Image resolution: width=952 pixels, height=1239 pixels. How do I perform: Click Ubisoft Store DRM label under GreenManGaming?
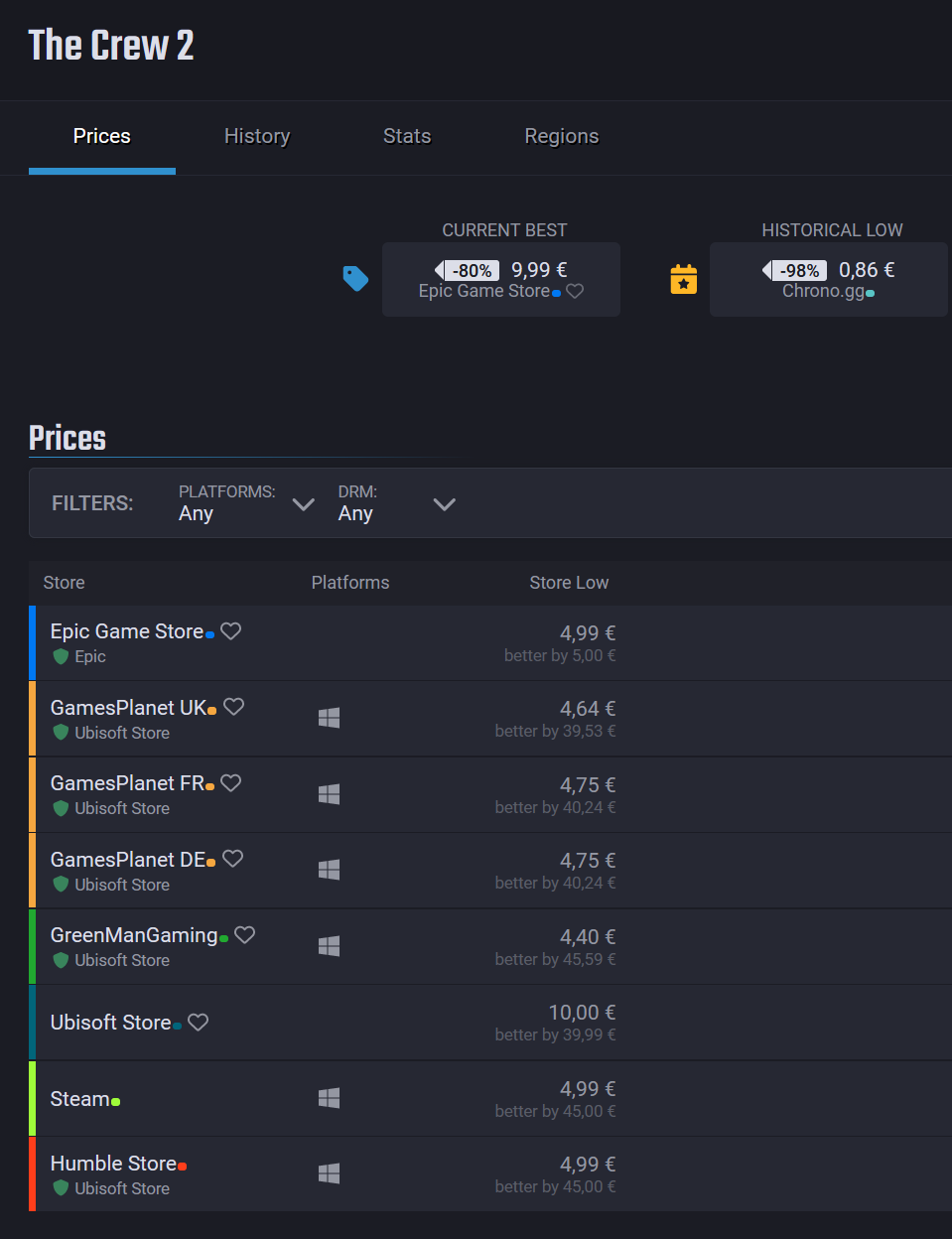(x=122, y=960)
